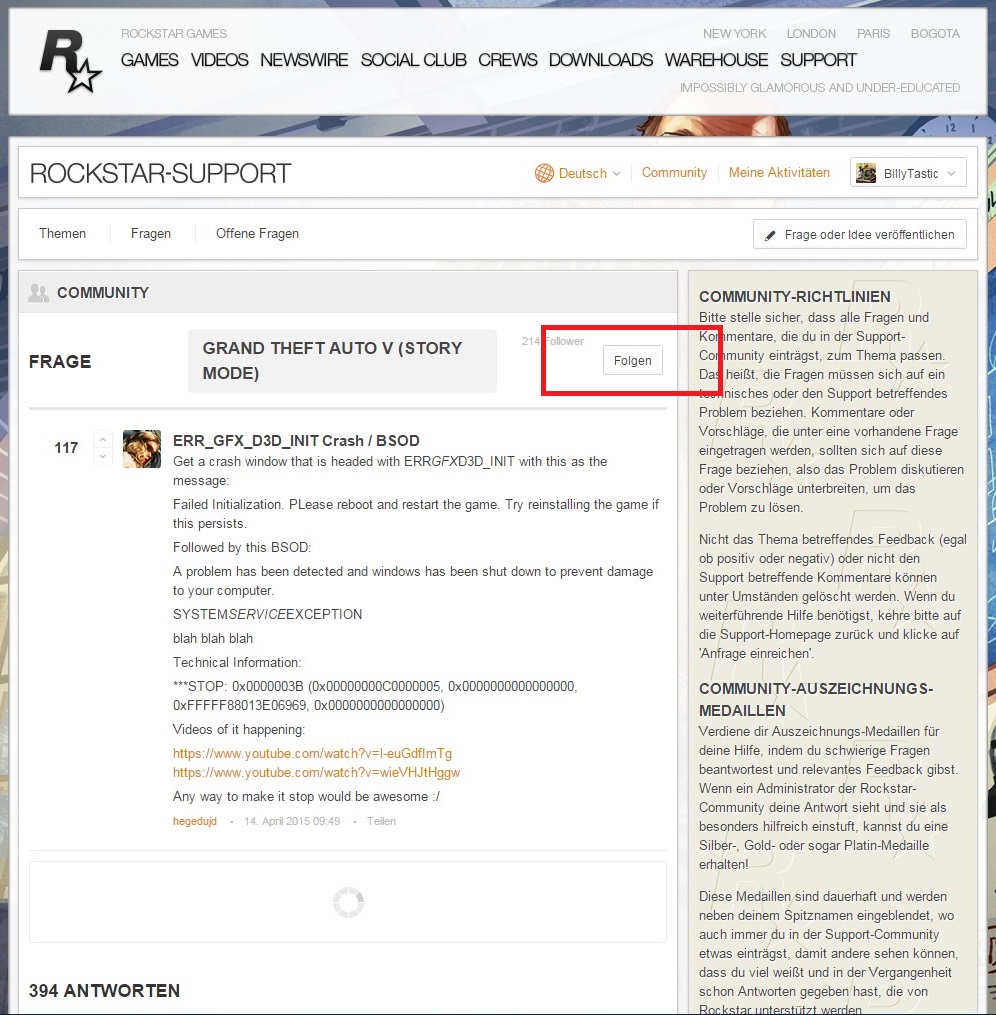Click the vote count 117
This screenshot has width=996, height=1015.
(x=66, y=448)
